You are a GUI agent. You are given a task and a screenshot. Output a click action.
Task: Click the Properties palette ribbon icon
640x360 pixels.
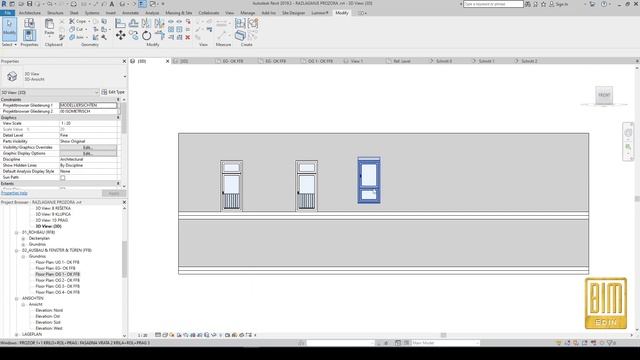pyautogui.click(x=29, y=36)
